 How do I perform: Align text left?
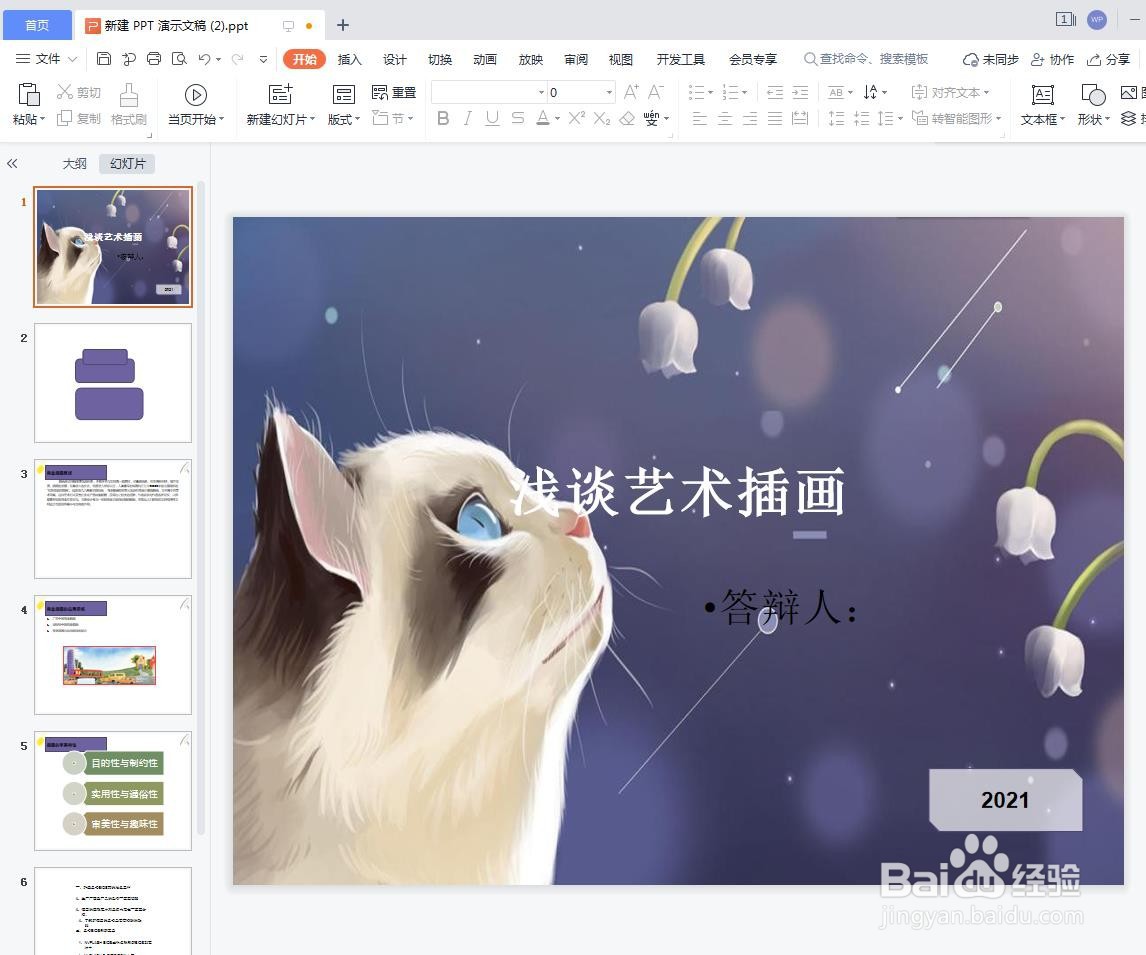point(699,118)
